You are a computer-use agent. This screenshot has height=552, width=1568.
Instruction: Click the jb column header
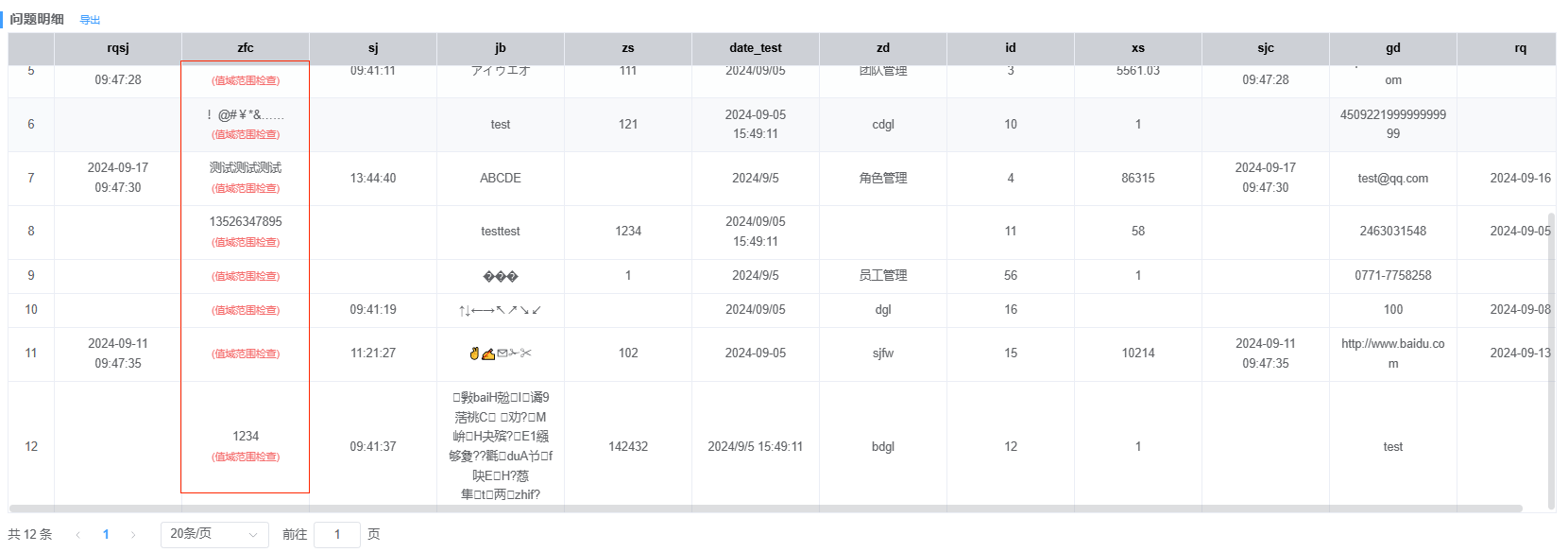(501, 48)
